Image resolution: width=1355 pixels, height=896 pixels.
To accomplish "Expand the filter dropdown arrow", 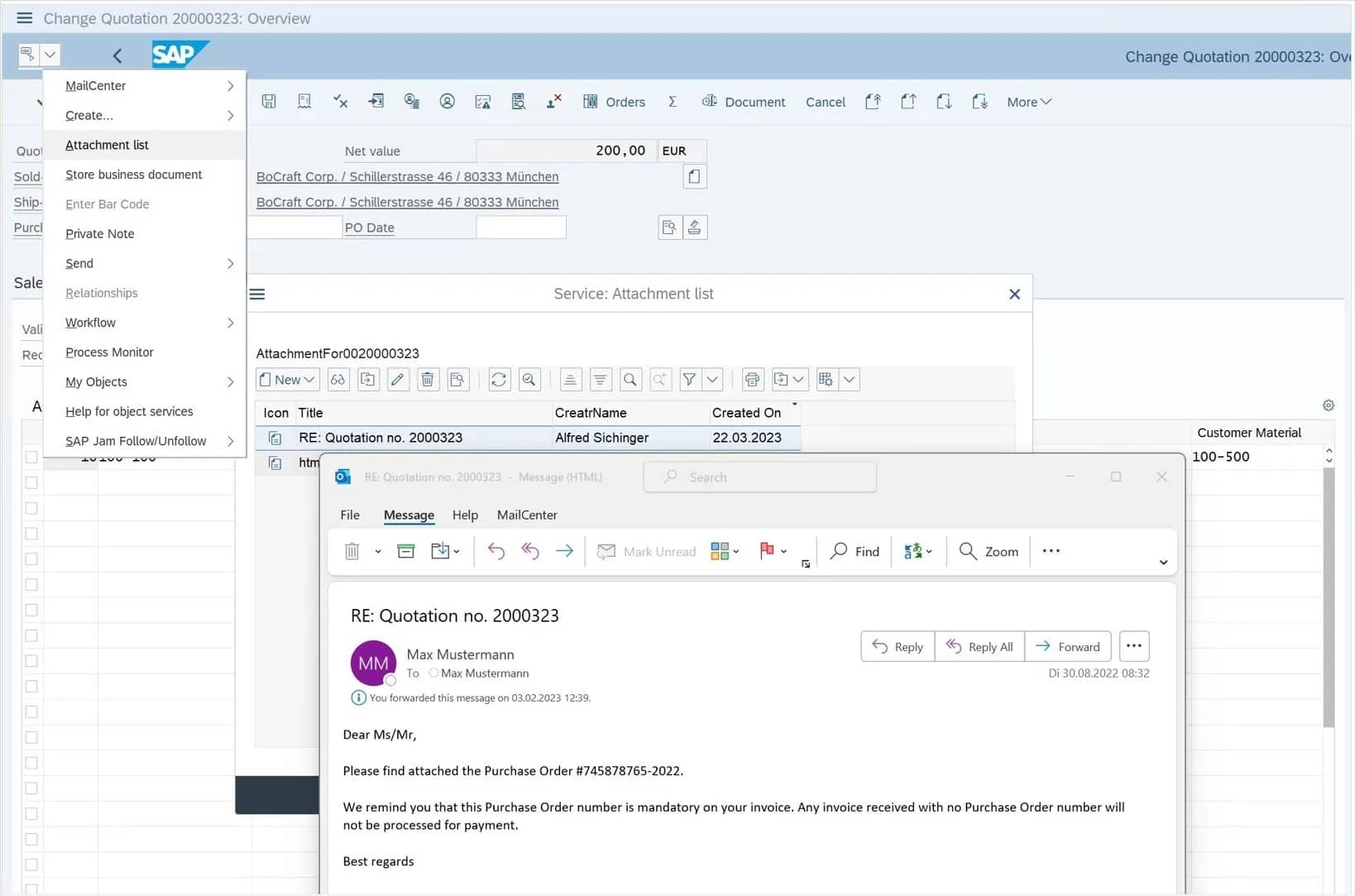I will [712, 380].
